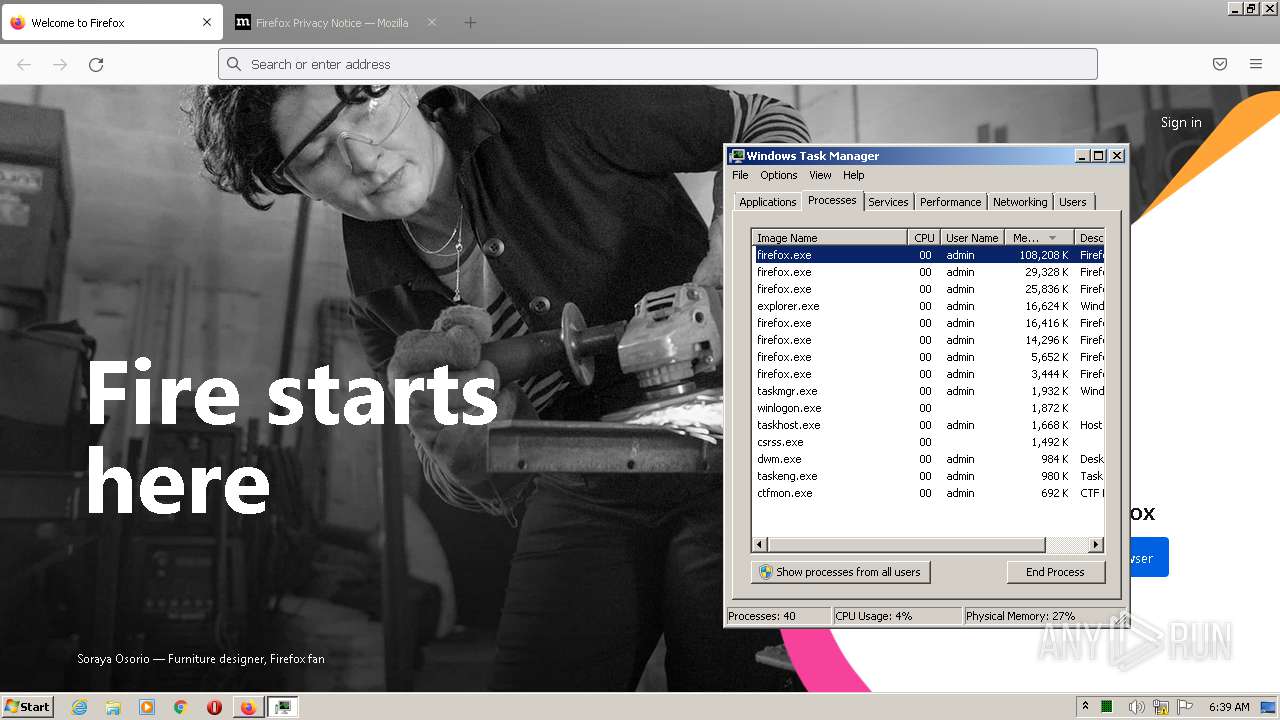Click the Firefox back arrow button
The height and width of the screenshot is (720, 1280).
(x=24, y=64)
